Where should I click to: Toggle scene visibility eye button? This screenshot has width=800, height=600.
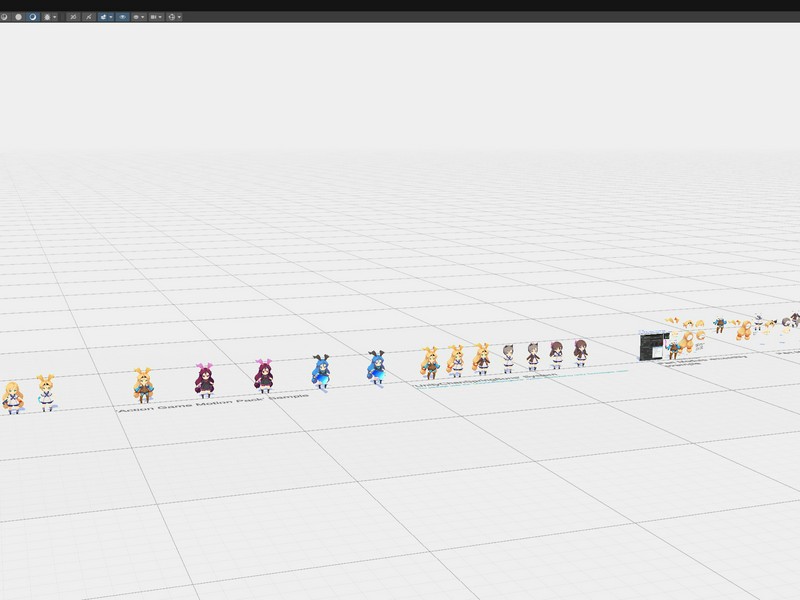[x=122, y=17]
